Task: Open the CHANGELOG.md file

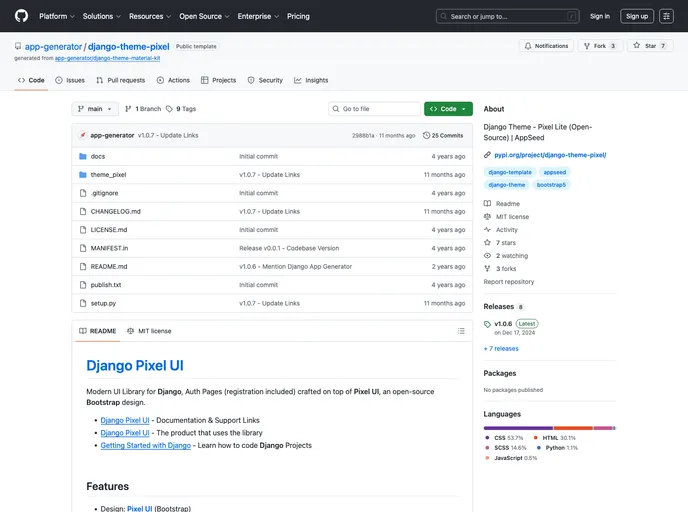Action: click(115, 211)
